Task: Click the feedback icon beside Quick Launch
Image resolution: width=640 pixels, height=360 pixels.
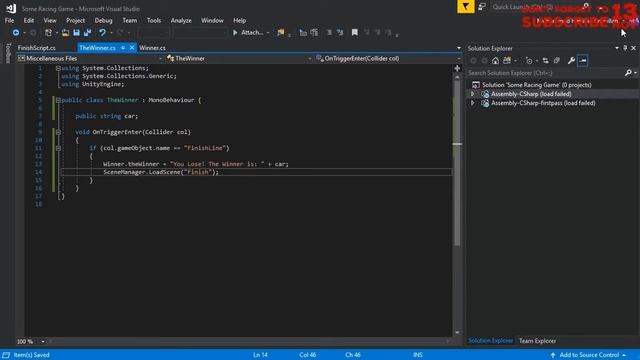Action: coord(482,7)
